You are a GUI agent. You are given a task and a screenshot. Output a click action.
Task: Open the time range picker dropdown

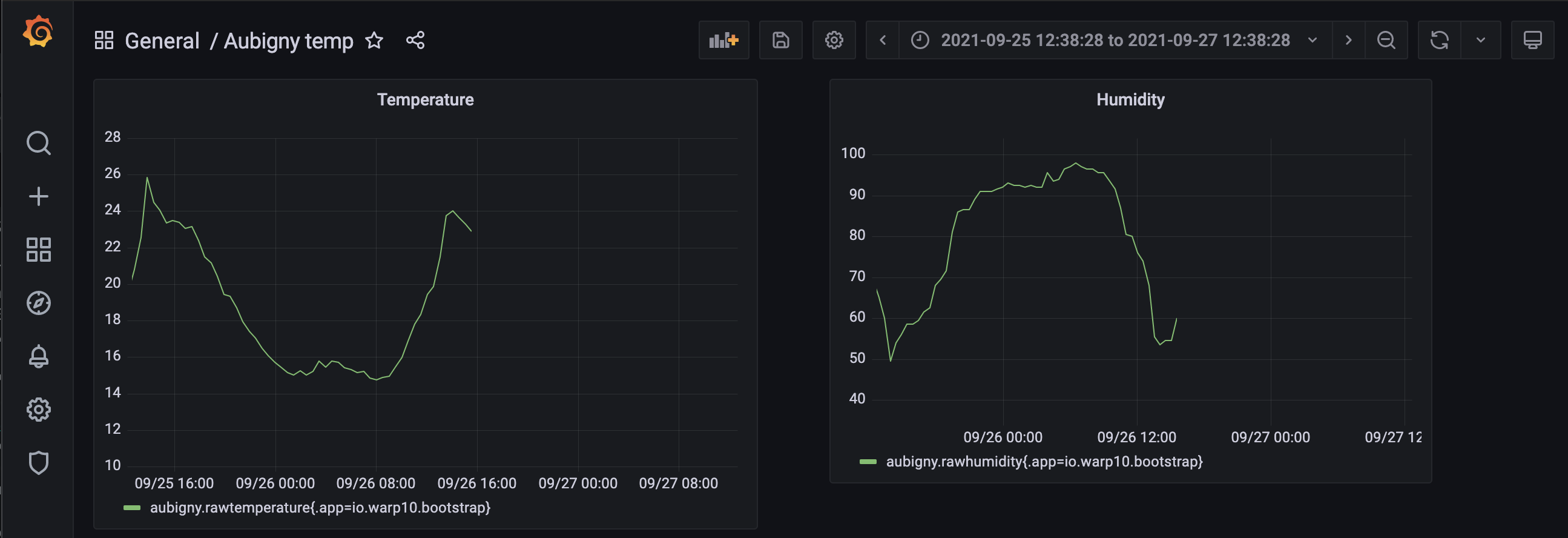1115,40
